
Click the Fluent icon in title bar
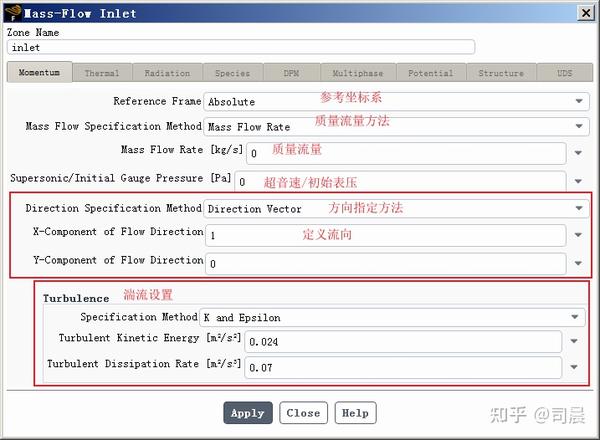pyautogui.click(x=12, y=13)
